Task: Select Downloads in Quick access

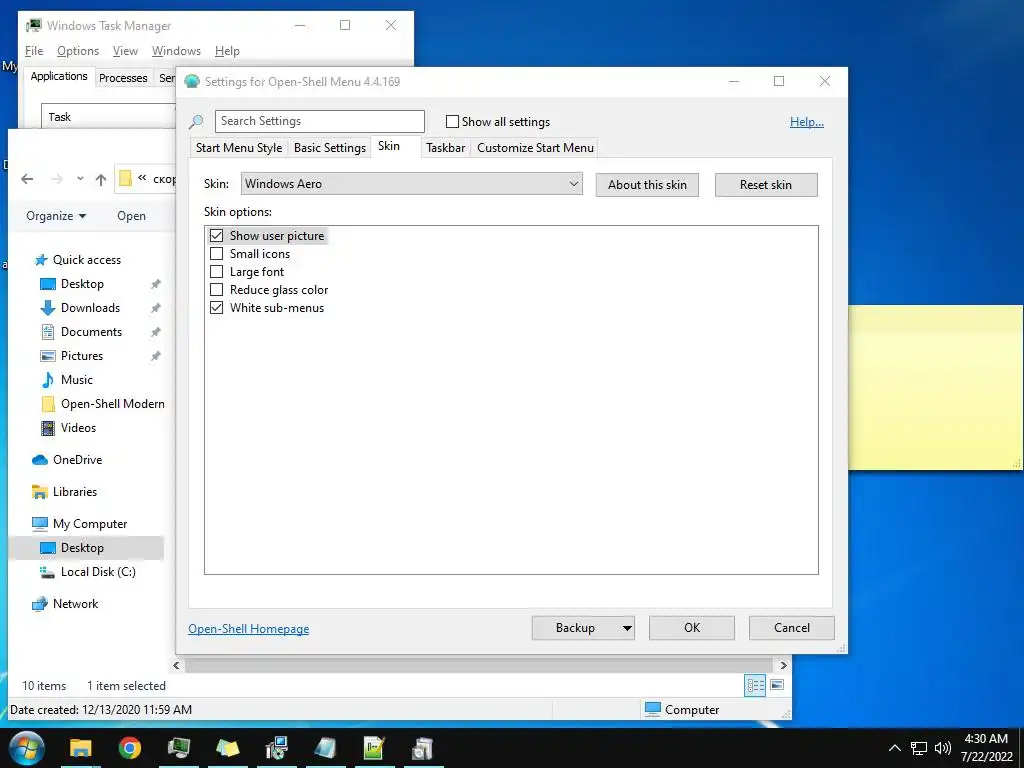Action: (x=90, y=308)
